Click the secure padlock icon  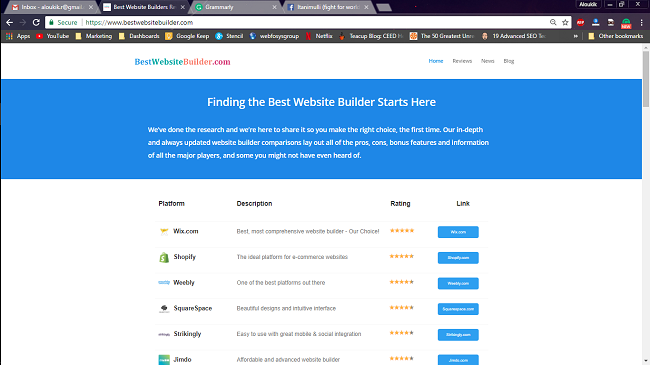click(51, 22)
